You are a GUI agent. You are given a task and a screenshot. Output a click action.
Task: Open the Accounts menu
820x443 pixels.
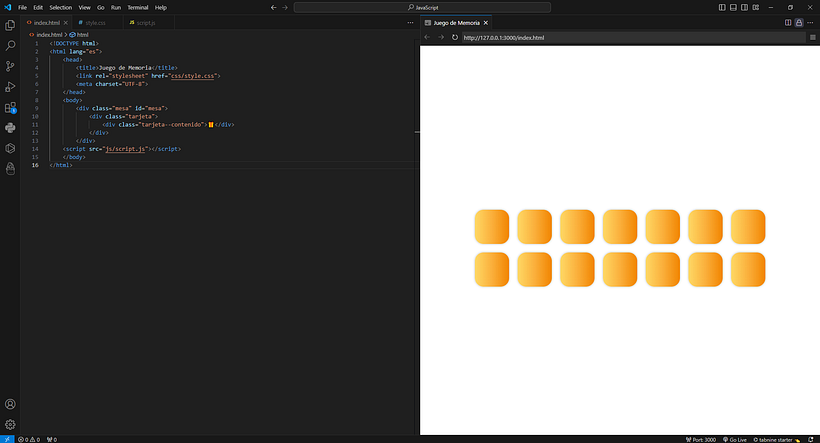point(10,404)
